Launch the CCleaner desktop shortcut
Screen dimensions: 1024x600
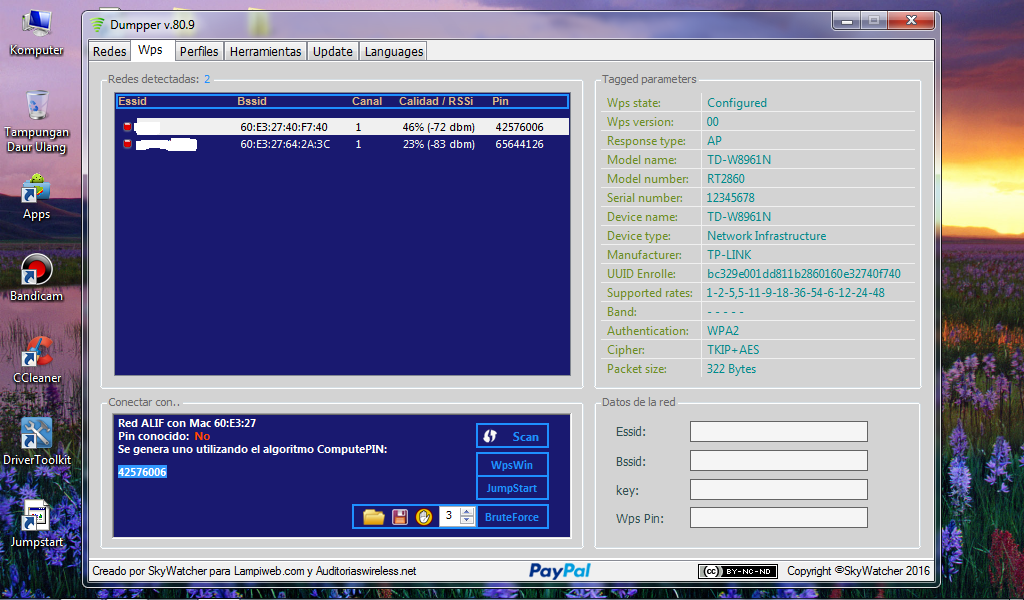coord(37,360)
